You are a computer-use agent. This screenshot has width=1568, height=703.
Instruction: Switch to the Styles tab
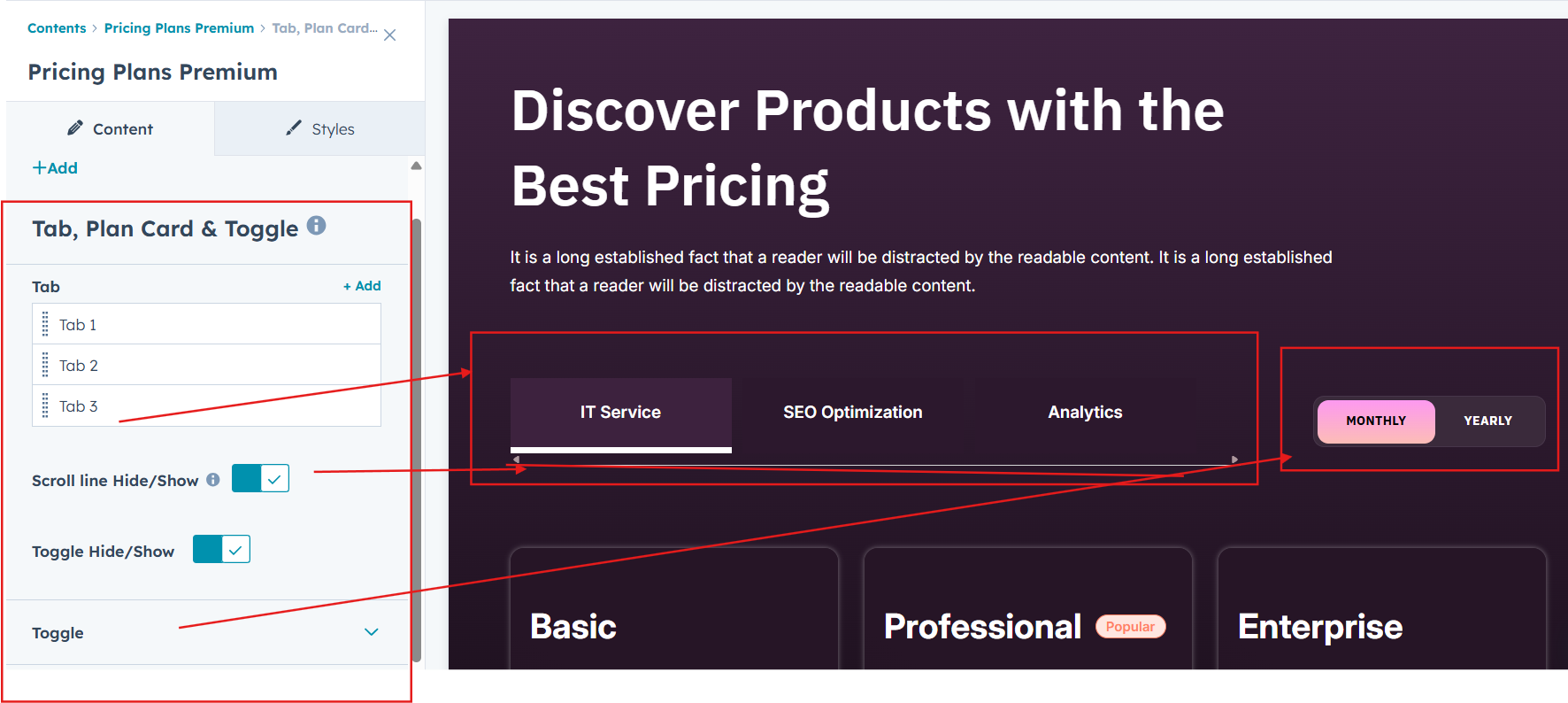(320, 129)
